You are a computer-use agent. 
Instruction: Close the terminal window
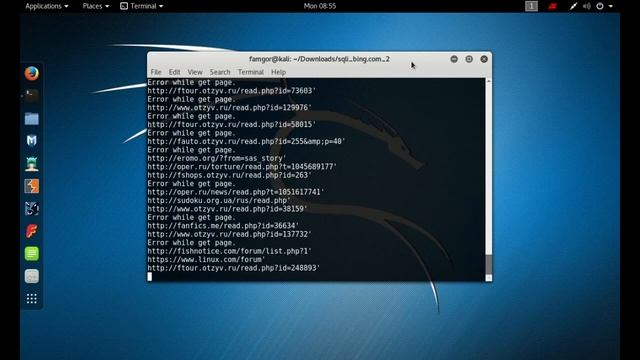coord(484,59)
